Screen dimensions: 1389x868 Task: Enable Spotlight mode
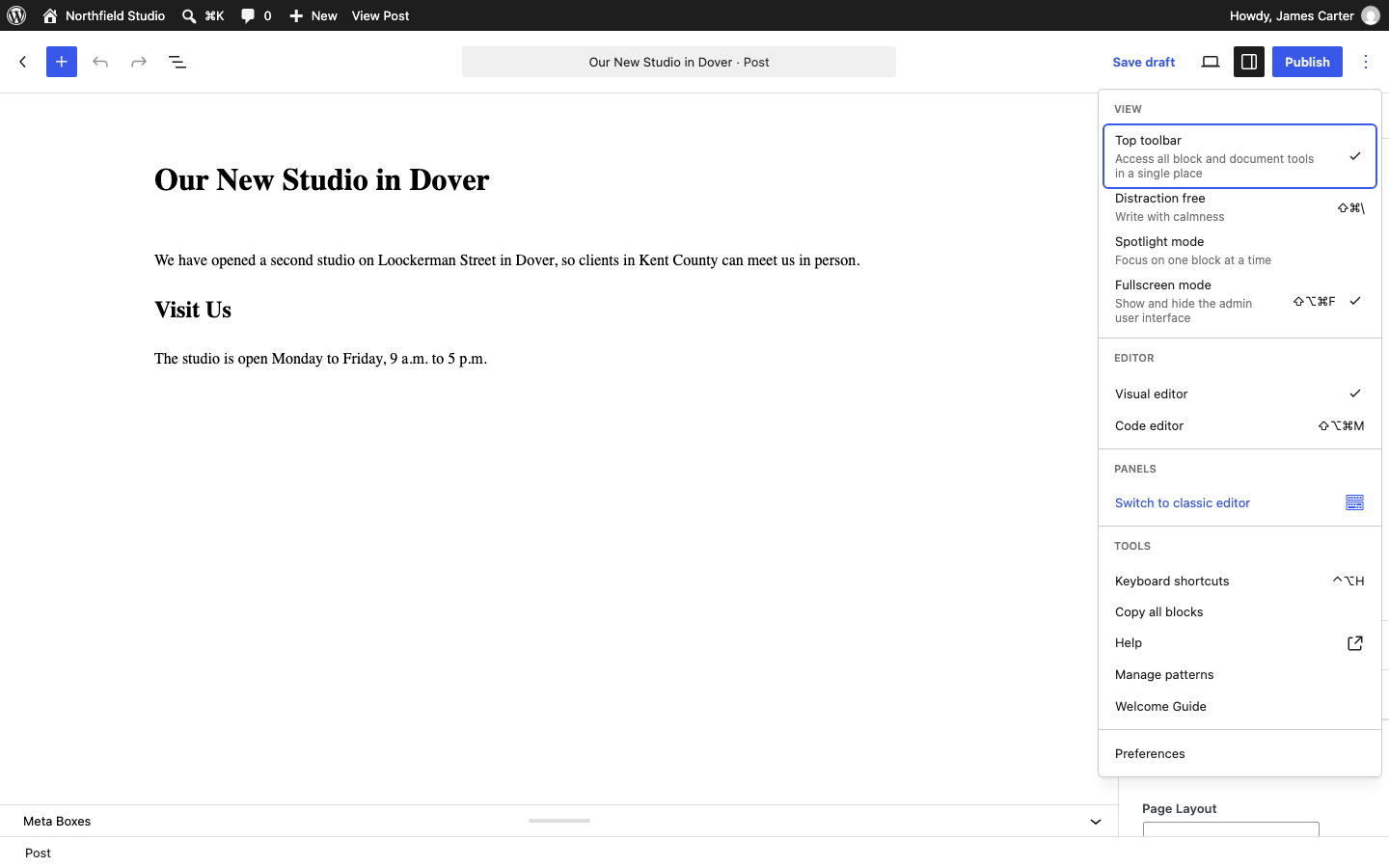pyautogui.click(x=1239, y=251)
